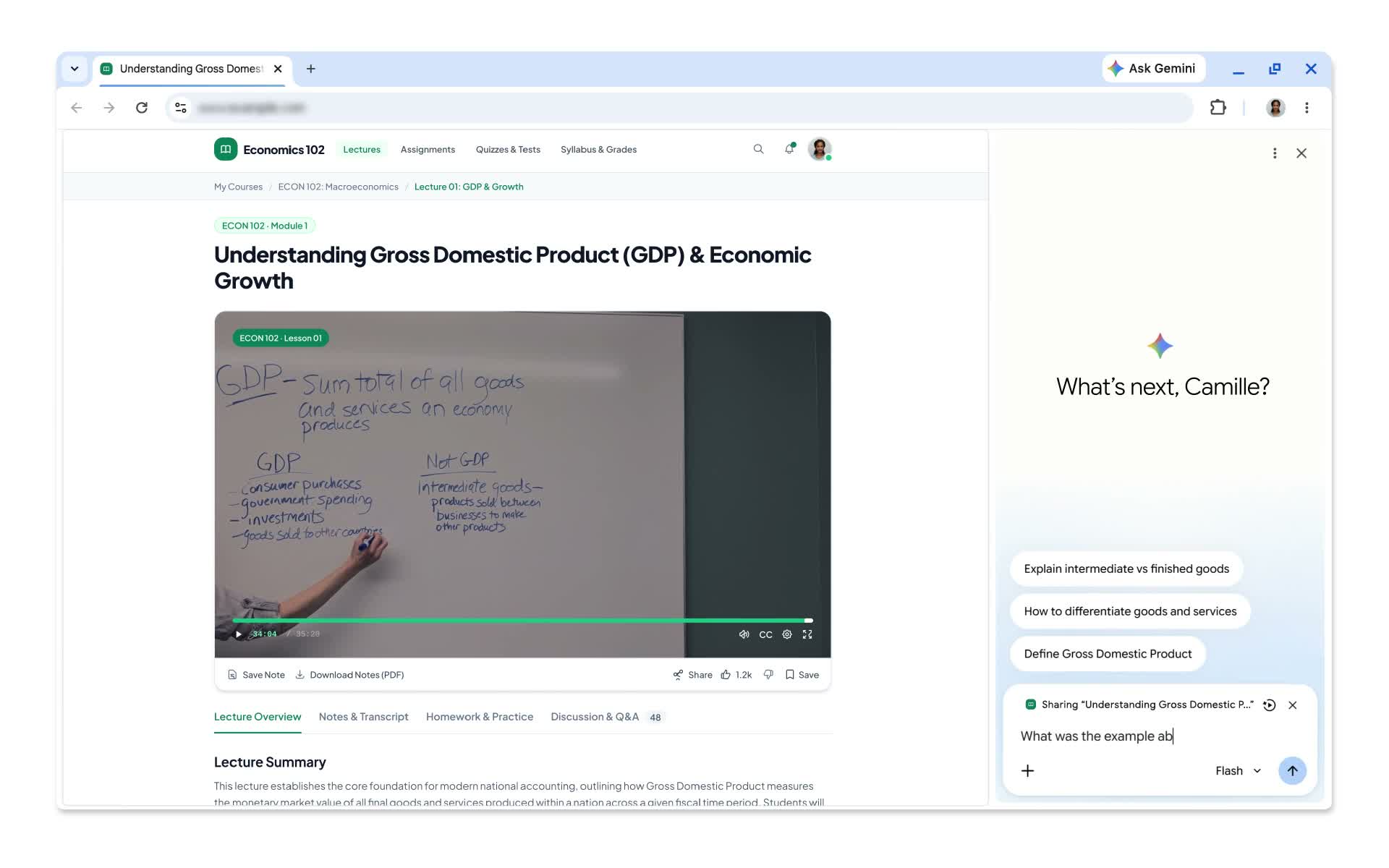Open video settings gear
Image resolution: width=1389 pixels, height=868 pixels.
coord(787,634)
